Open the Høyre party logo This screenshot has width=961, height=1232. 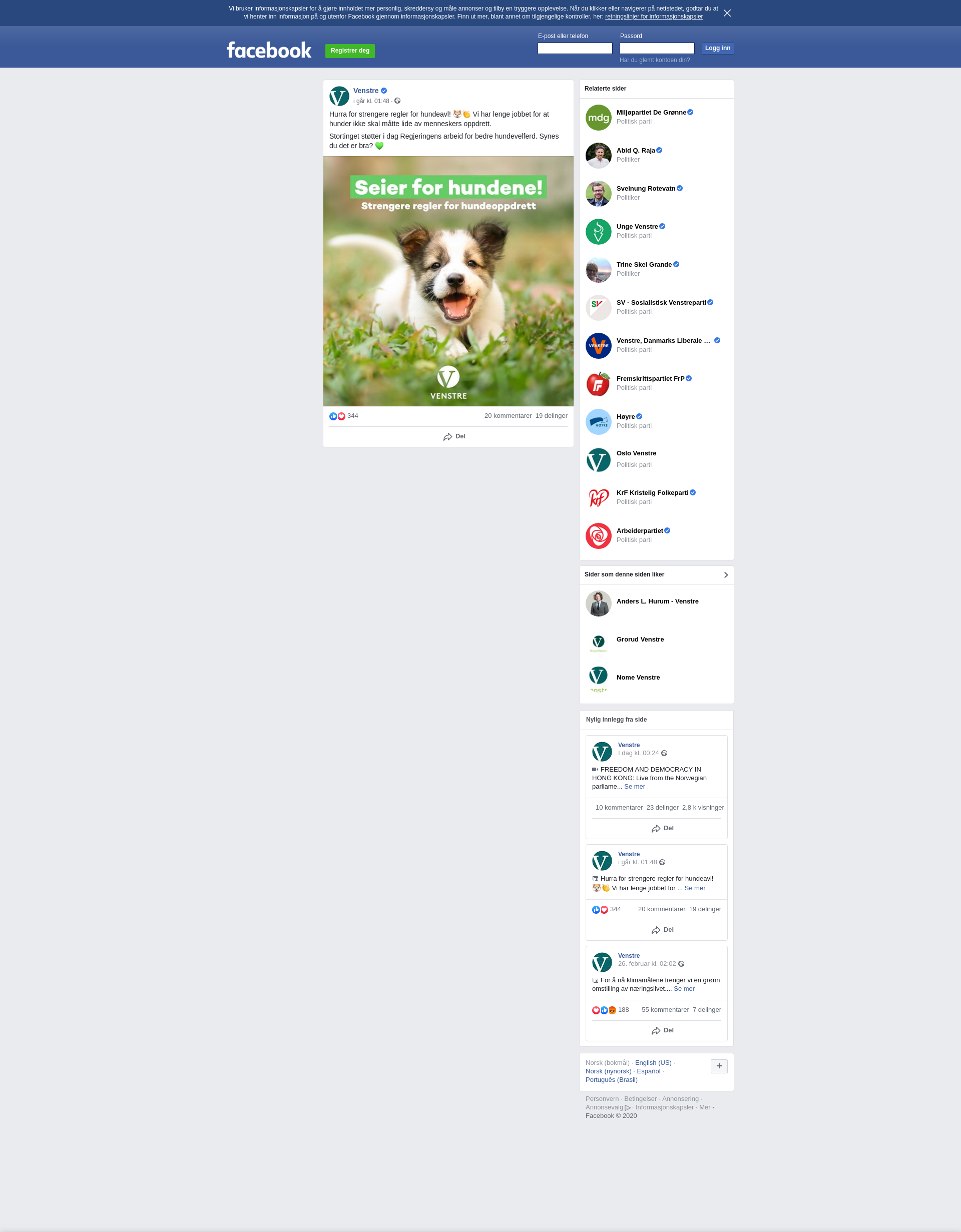(598, 421)
